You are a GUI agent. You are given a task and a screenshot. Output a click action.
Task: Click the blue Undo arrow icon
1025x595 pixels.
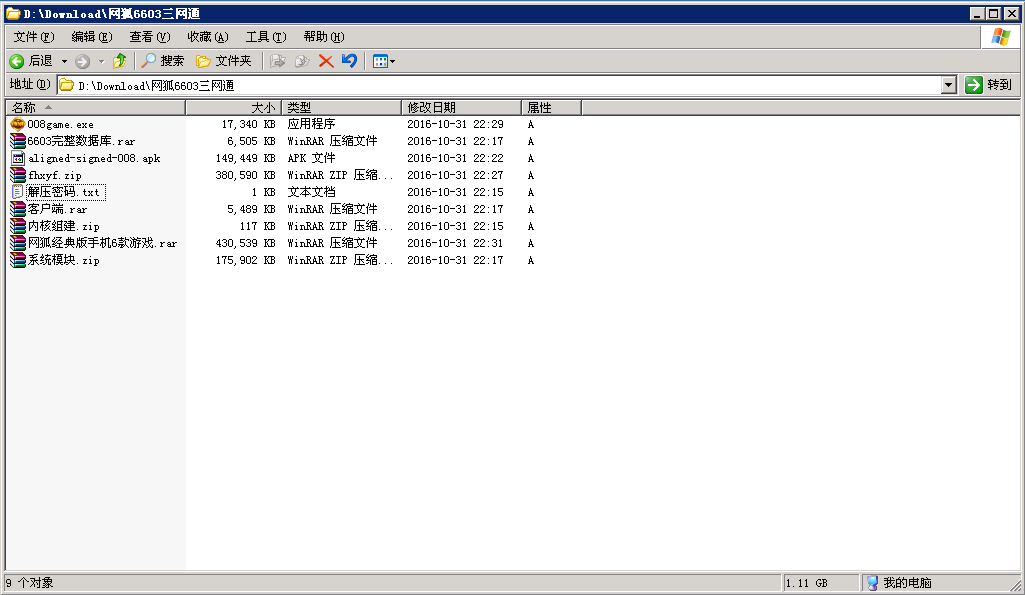tap(349, 61)
